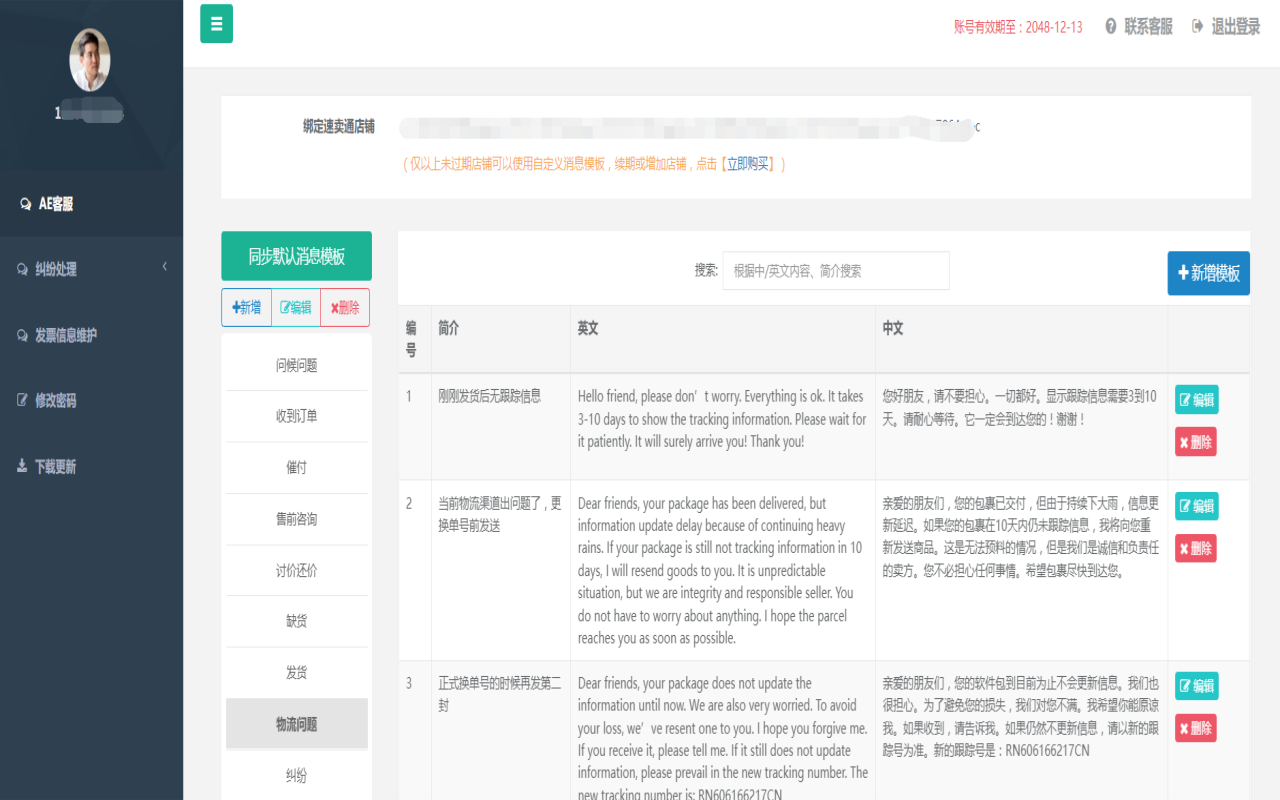
Task: Edit template number 1 with its 编辑 button
Action: point(1196,397)
